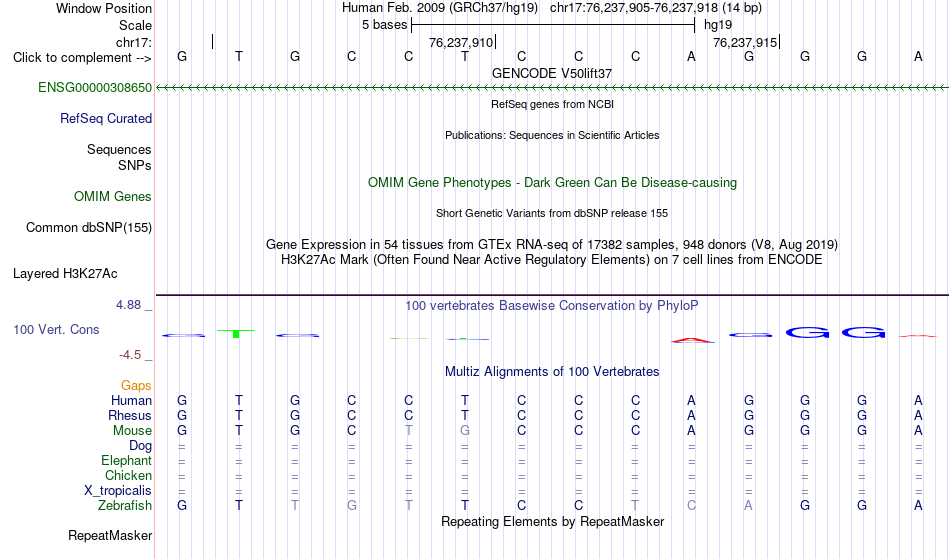This screenshot has width=950, height=559.
Task: Click the GTEx Gene Expression track title
Action: point(552,245)
